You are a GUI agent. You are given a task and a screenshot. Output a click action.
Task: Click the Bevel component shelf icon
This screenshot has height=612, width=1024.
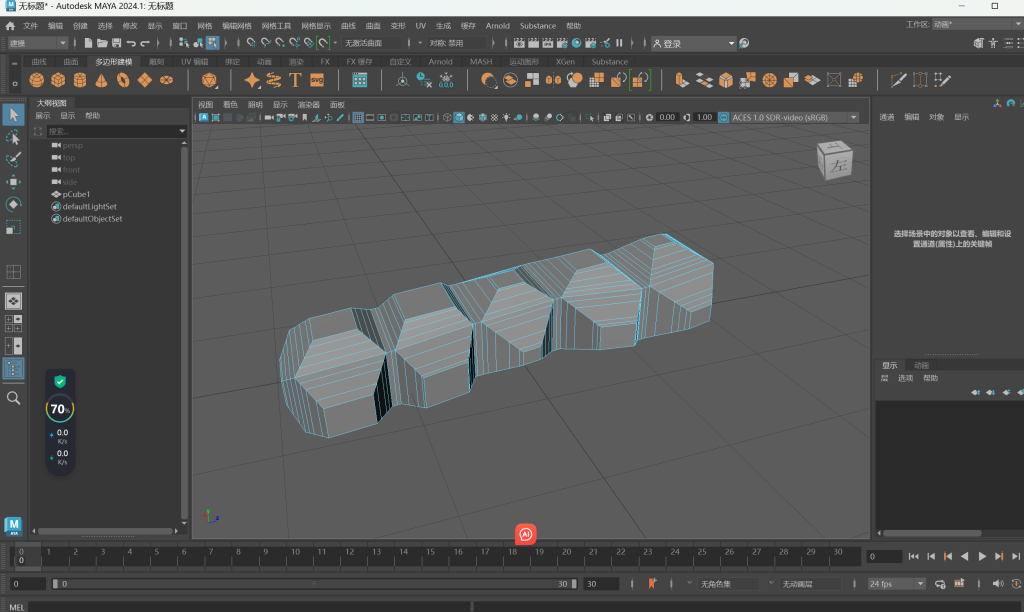pos(726,80)
